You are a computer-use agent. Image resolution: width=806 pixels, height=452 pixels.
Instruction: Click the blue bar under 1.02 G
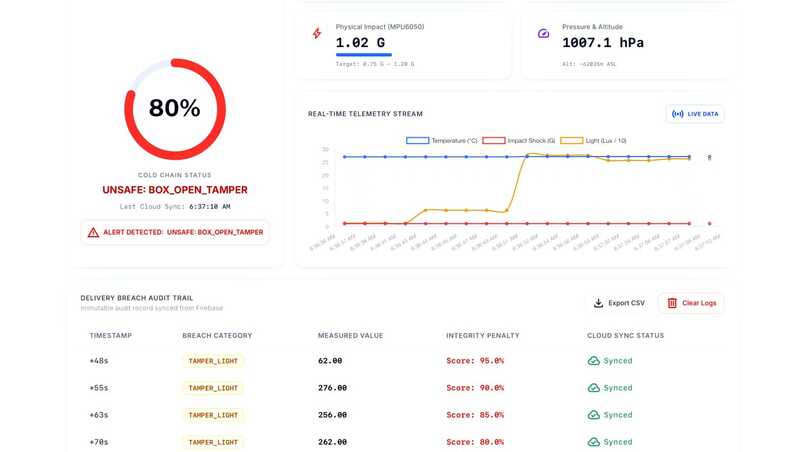363,55
